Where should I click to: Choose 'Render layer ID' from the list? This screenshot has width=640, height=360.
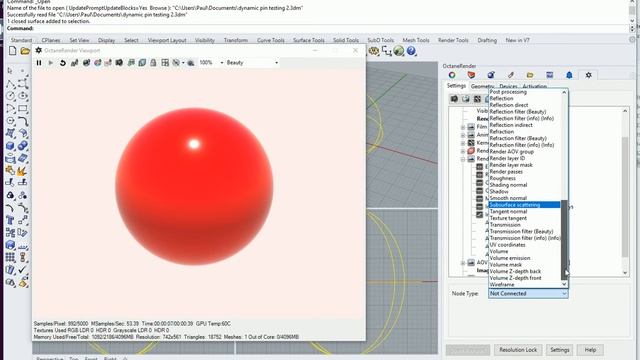tap(507, 158)
